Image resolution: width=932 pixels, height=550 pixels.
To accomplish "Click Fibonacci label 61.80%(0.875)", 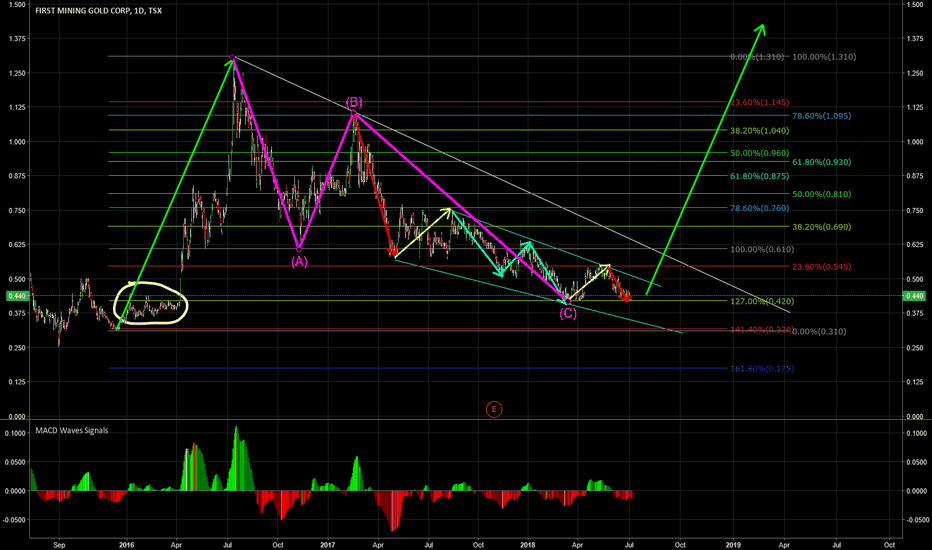I will tap(760, 177).
